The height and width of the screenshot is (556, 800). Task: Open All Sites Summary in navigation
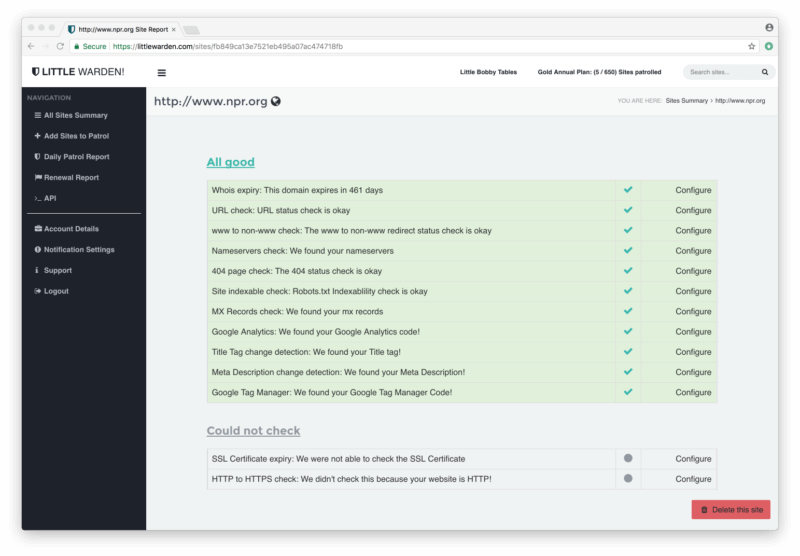pyautogui.click(x=71, y=115)
